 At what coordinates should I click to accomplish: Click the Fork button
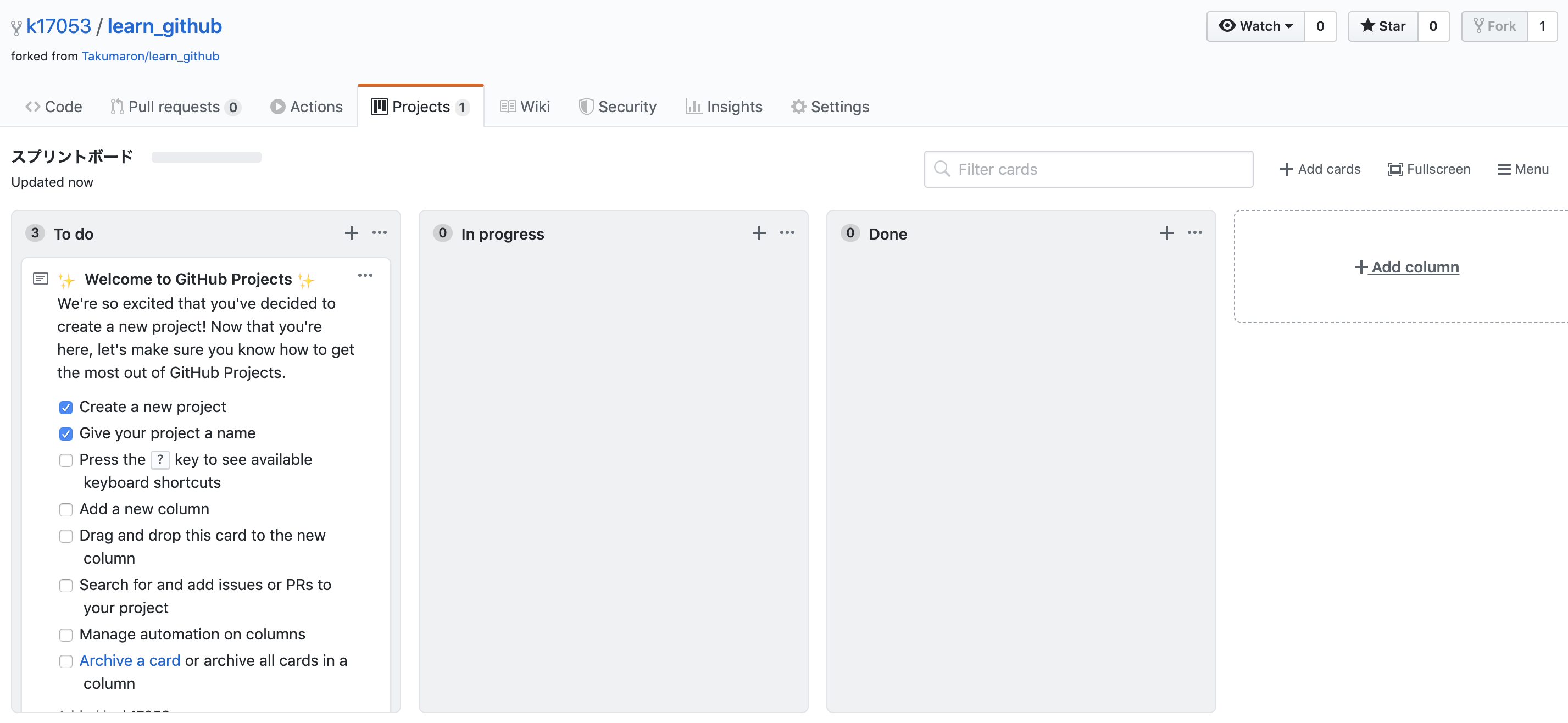(1494, 26)
